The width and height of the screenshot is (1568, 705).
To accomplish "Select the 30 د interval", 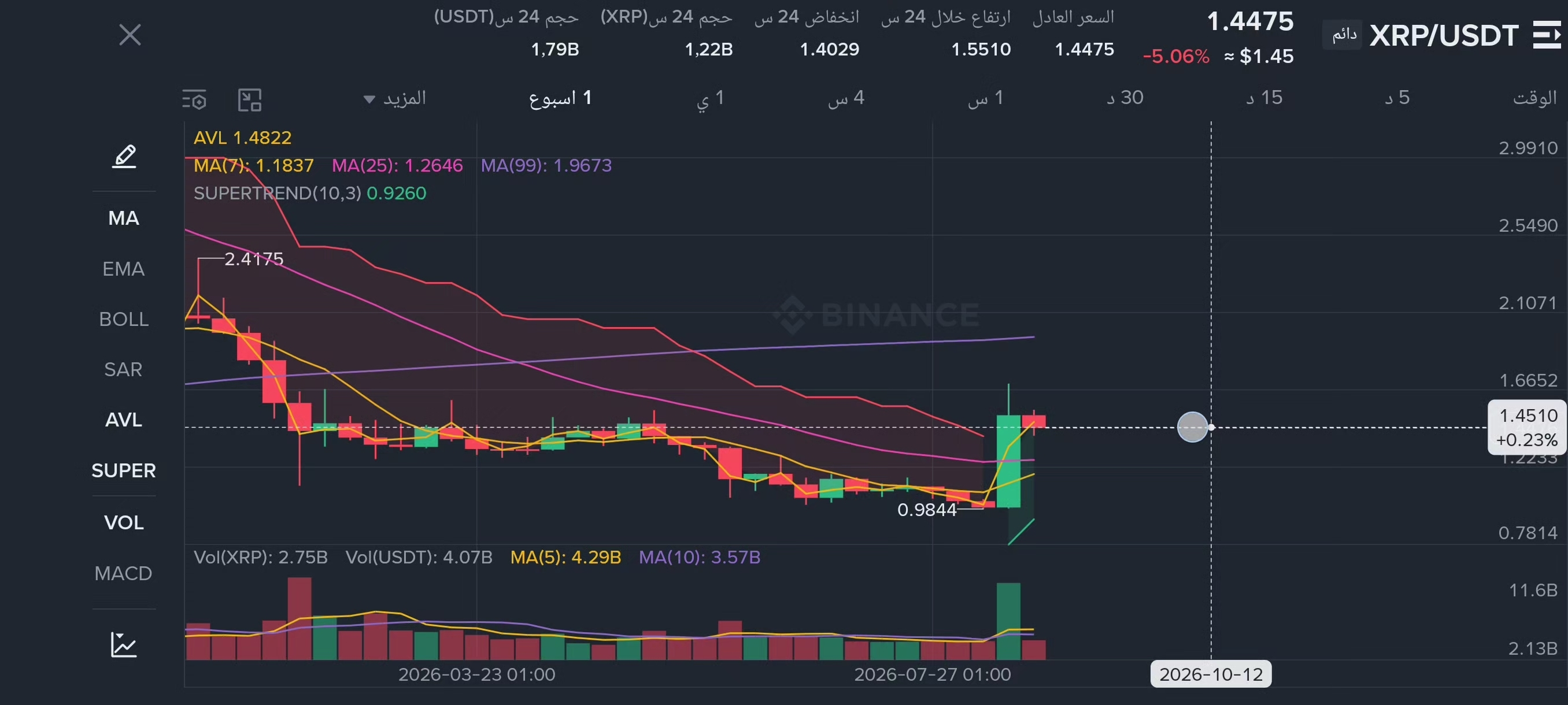I will point(1125,98).
